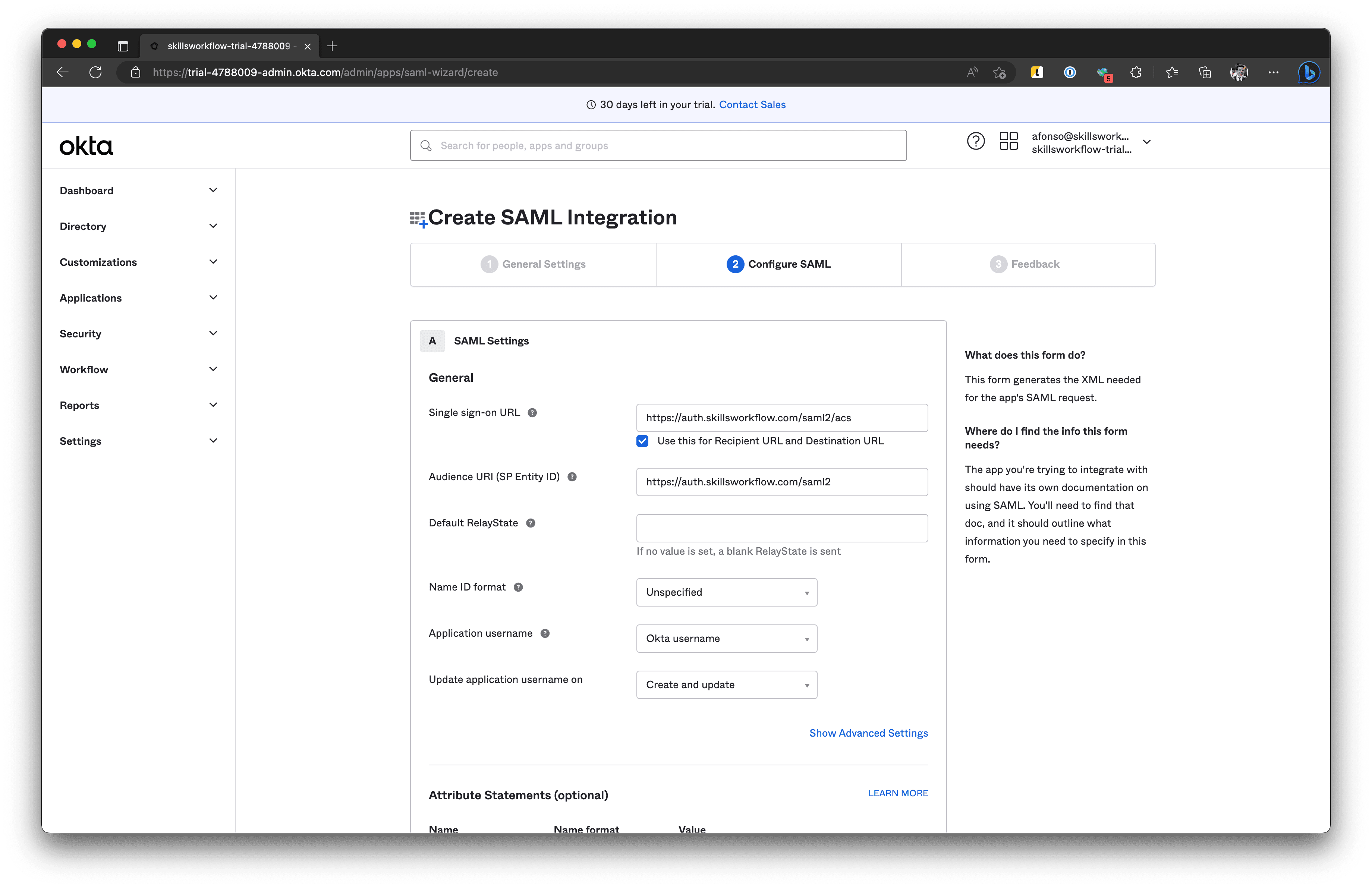Open Name ID format dropdown
The height and width of the screenshot is (888, 1372).
pyautogui.click(x=726, y=592)
